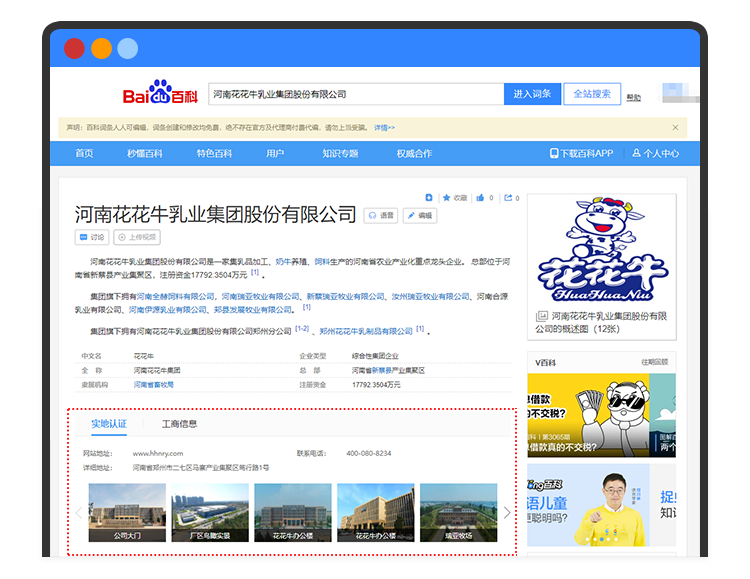The image size is (750, 579).
Task: Close the yellow notice banner
Action: pos(675,127)
